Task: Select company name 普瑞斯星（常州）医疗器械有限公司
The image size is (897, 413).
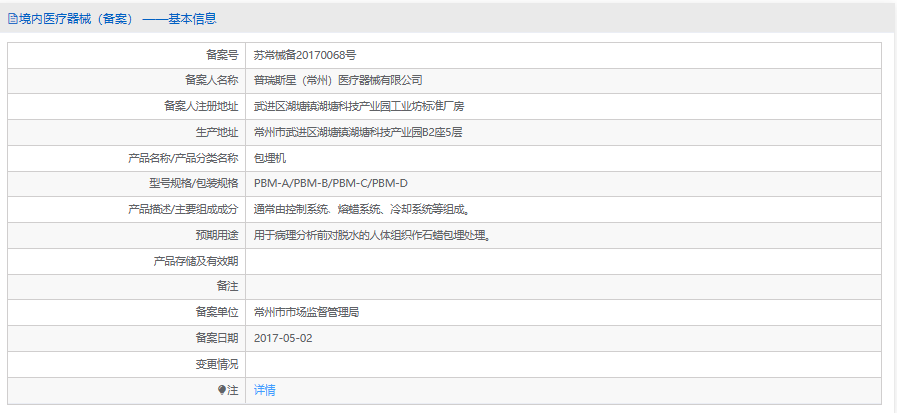Action: point(338,81)
